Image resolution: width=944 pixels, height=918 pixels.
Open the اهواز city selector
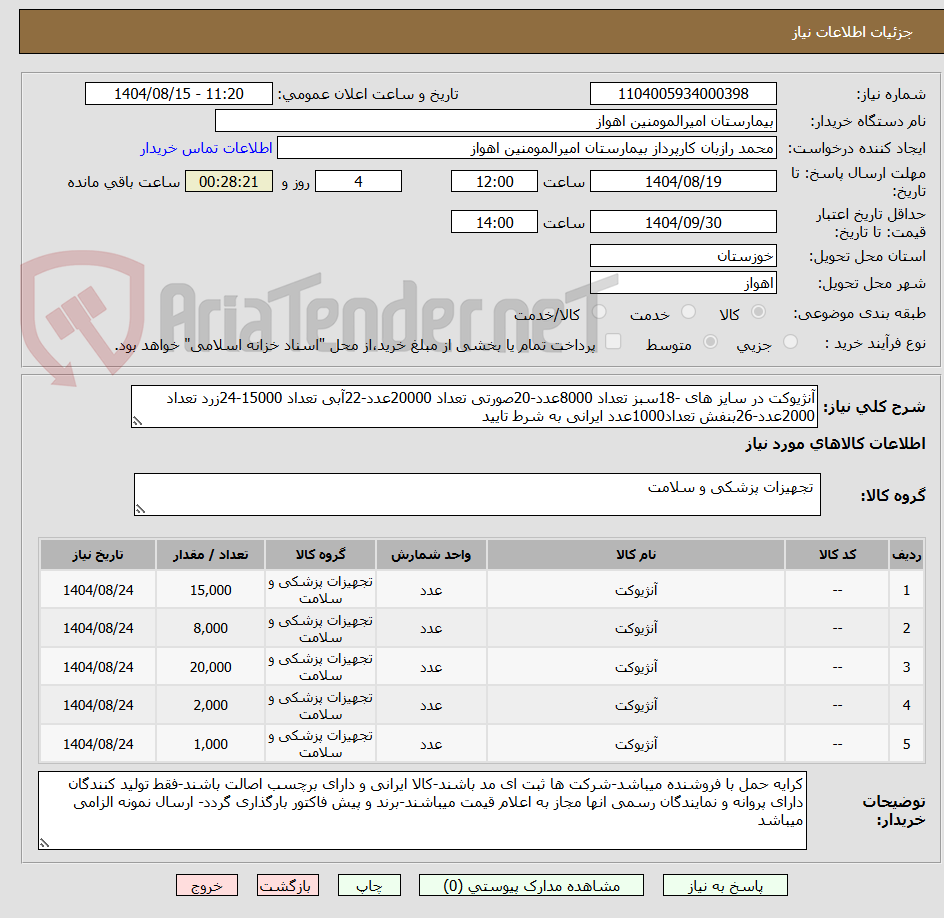pyautogui.click(x=683, y=282)
